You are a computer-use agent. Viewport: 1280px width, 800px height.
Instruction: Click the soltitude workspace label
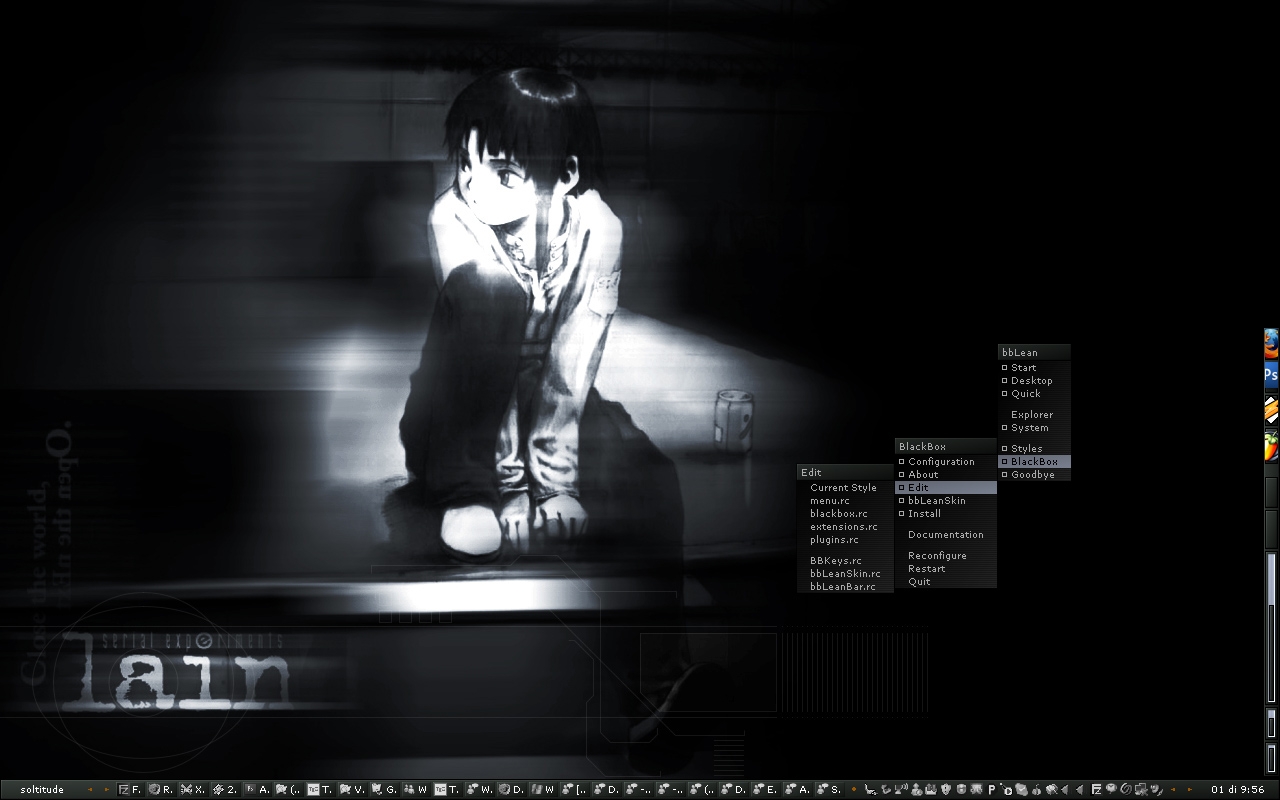coord(42,789)
